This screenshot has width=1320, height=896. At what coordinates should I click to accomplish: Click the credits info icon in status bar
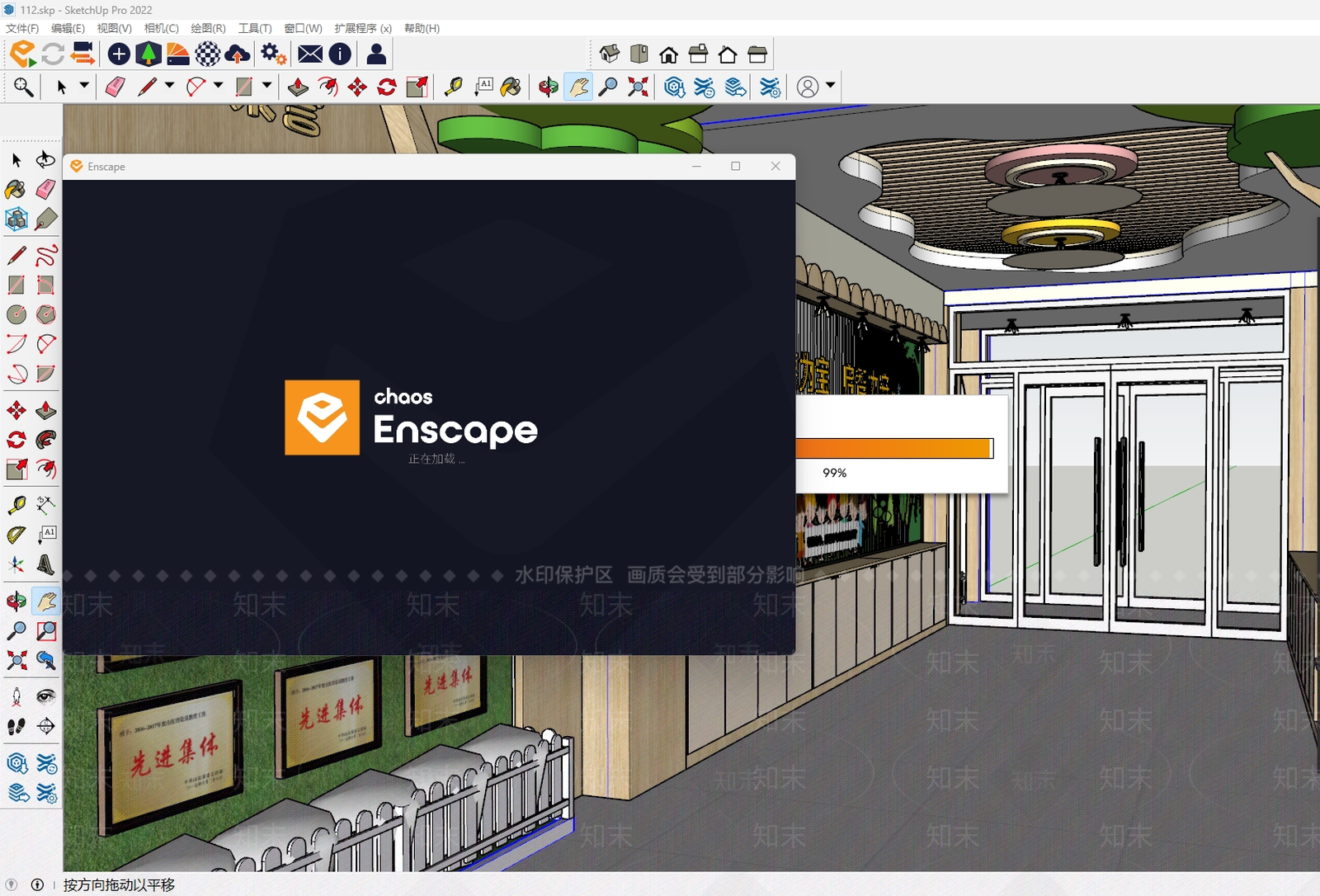[x=37, y=884]
